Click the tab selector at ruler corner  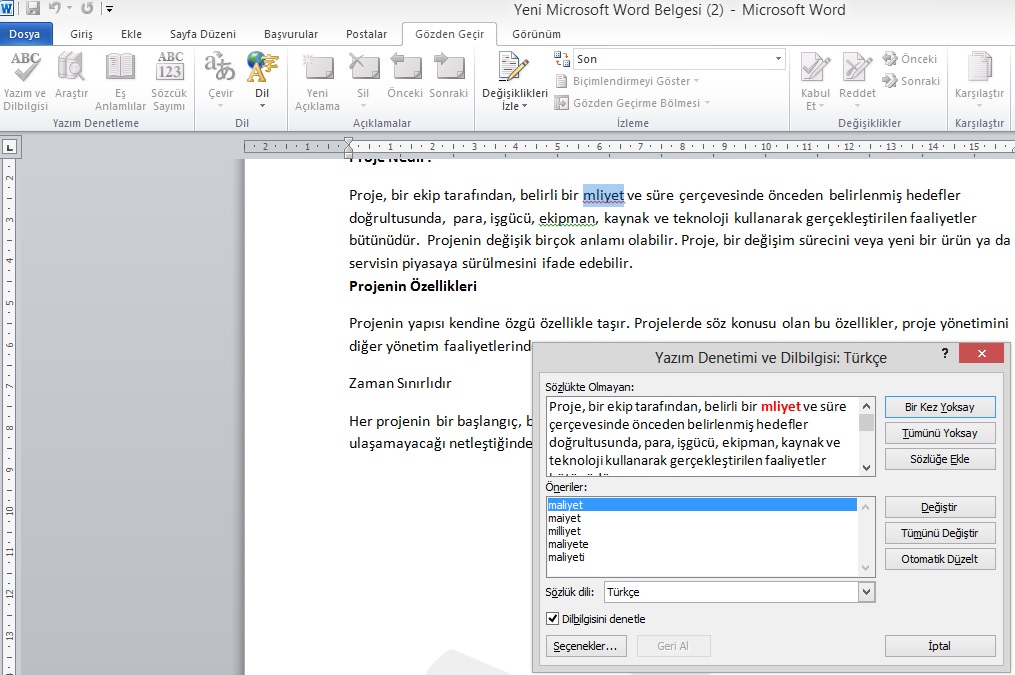coord(10,148)
